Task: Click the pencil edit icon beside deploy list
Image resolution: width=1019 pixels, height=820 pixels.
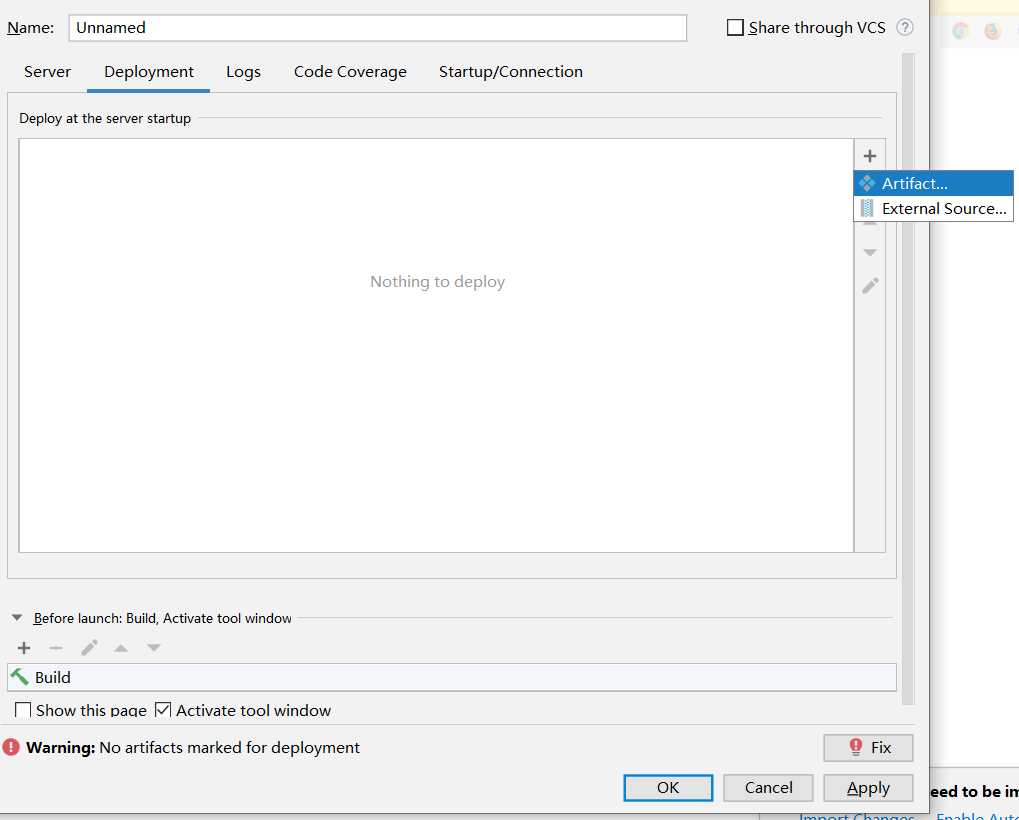Action: coord(870,285)
